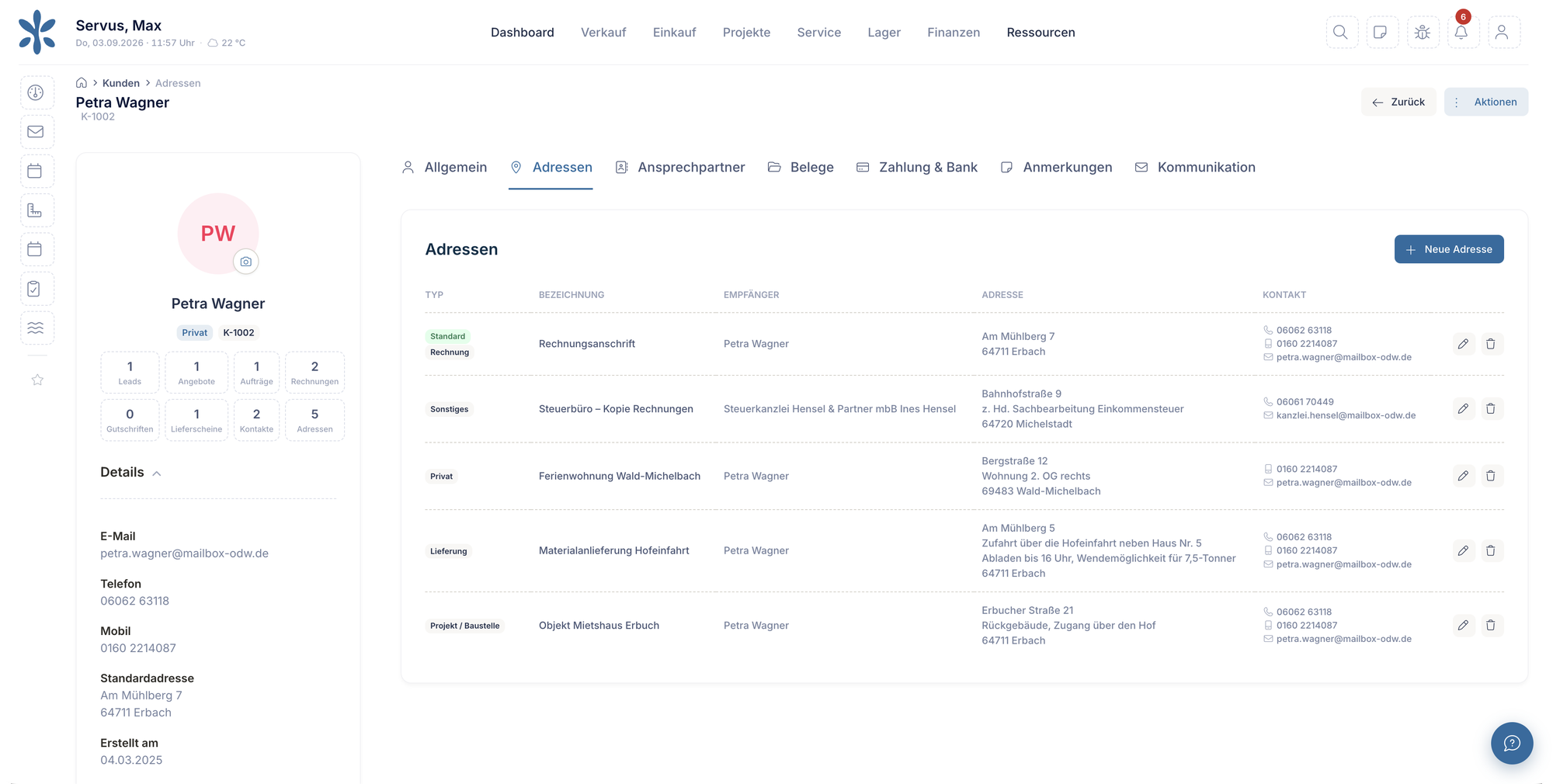The width and height of the screenshot is (1553, 784).
Task: Switch to the Ansprechpartner tab
Action: point(680,168)
